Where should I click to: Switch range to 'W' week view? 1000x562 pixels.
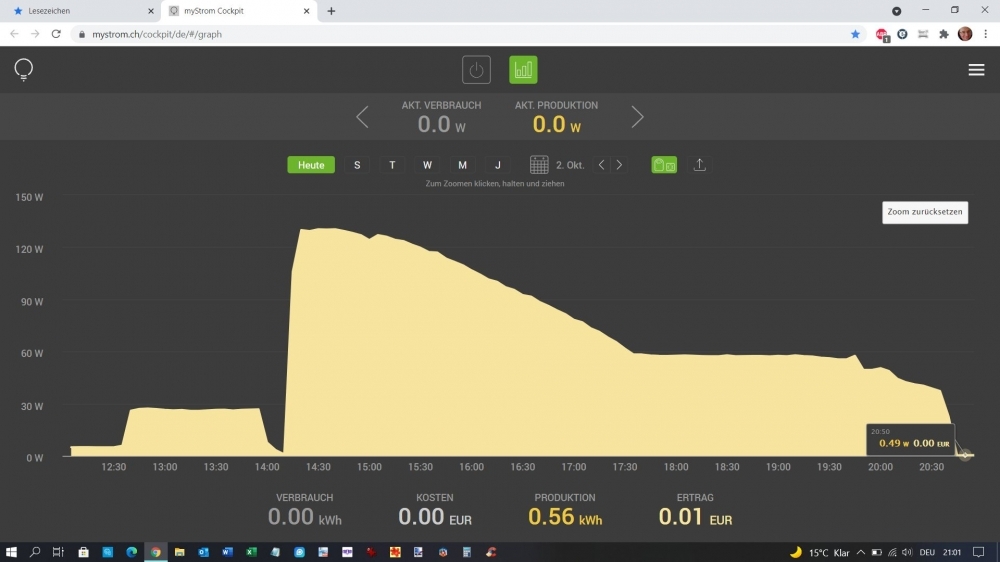point(427,165)
